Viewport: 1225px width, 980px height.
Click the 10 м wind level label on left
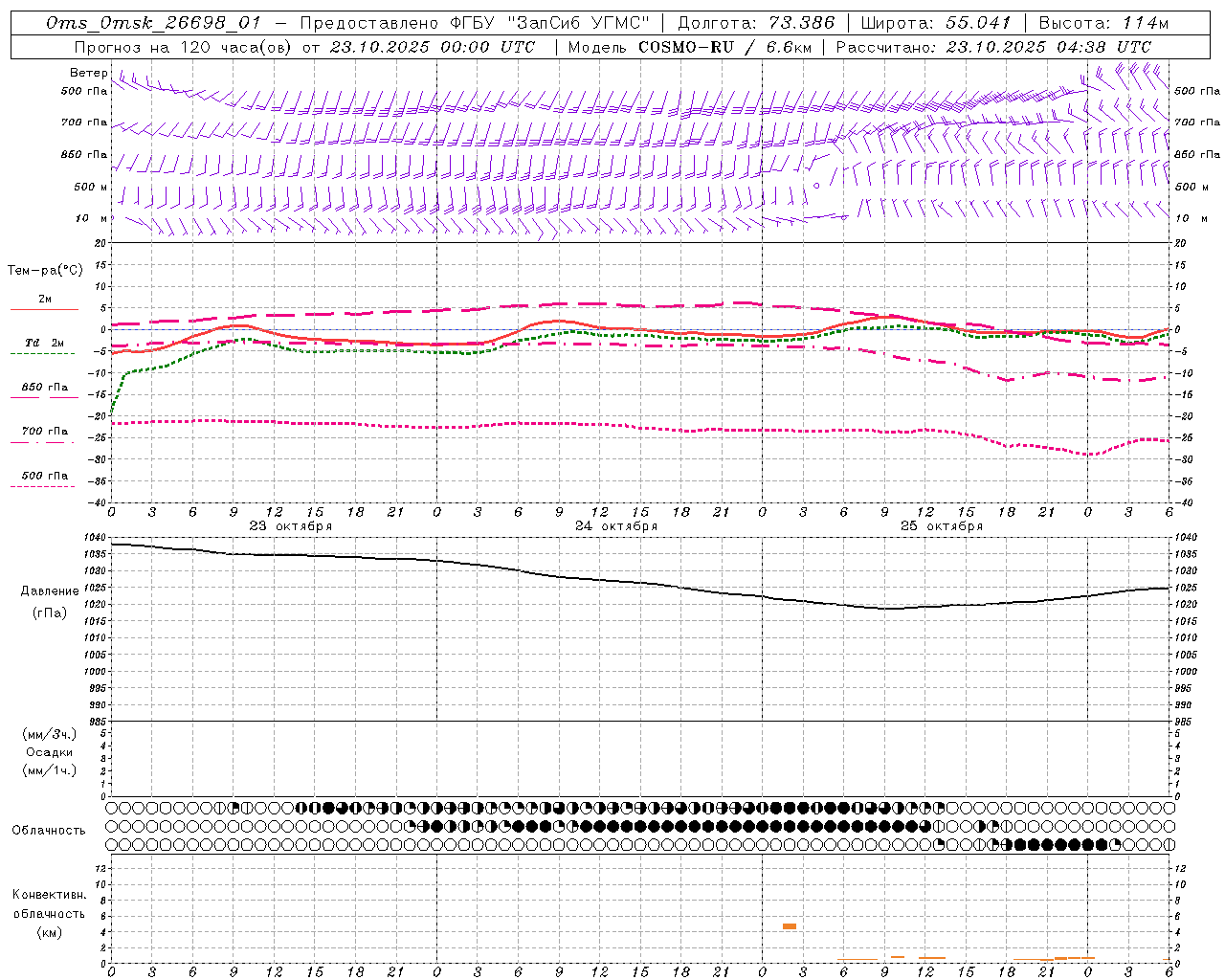coord(92,218)
